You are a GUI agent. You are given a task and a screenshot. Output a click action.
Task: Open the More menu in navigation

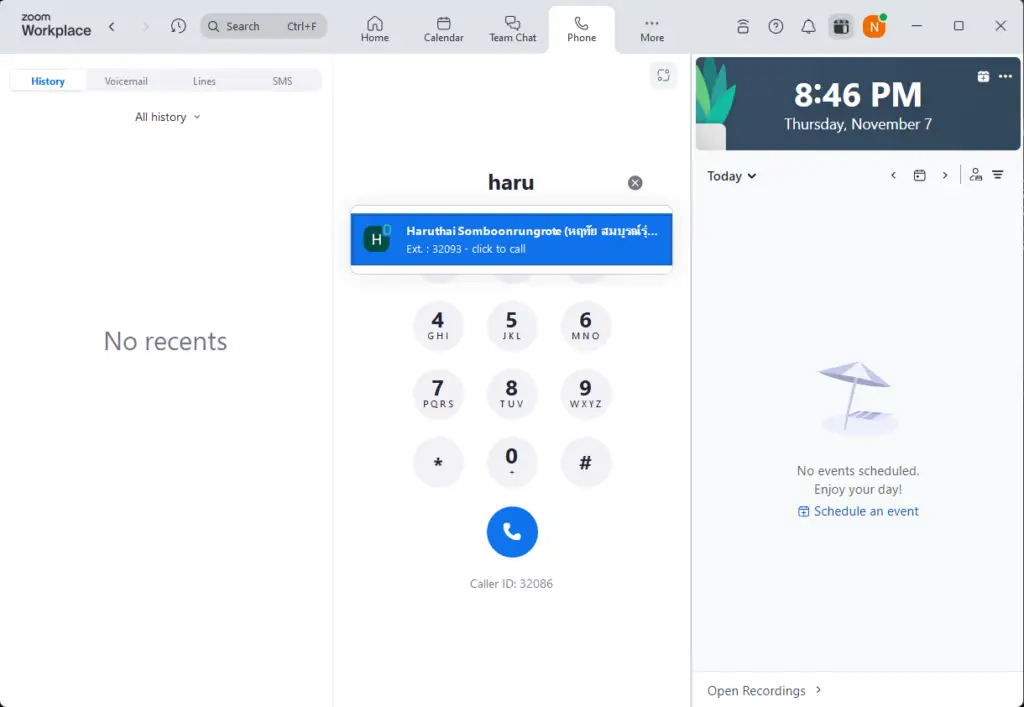[x=652, y=29]
